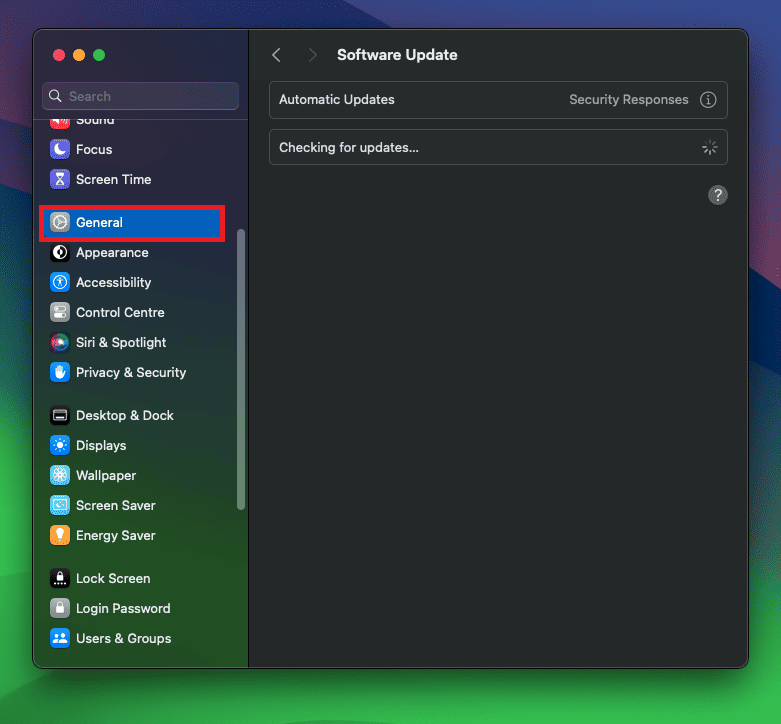This screenshot has width=781, height=724.
Task: Zoom the window with green button
Action: (99, 55)
